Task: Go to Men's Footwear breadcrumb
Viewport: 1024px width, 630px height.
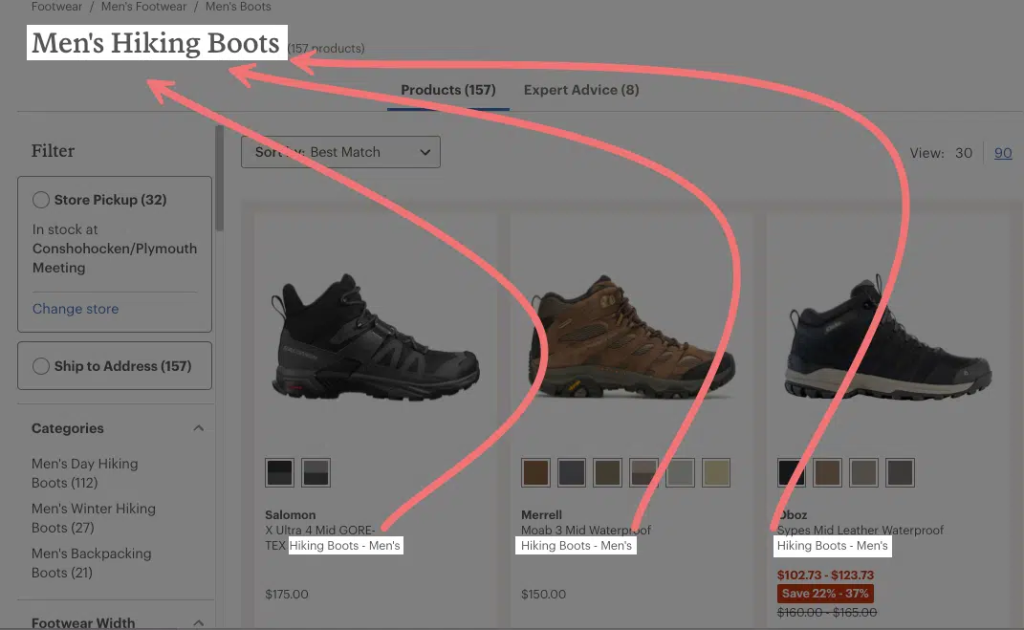Action: click(146, 7)
